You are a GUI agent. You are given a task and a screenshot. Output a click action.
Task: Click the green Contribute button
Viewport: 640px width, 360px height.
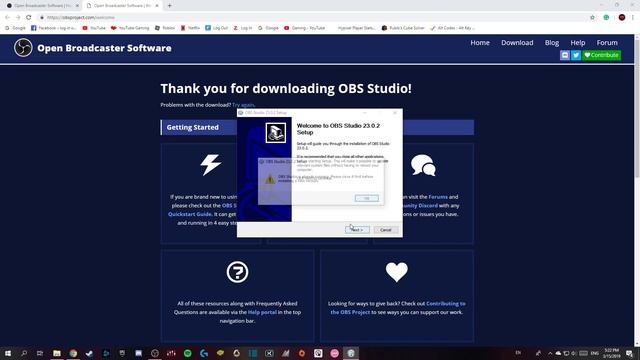click(602, 55)
